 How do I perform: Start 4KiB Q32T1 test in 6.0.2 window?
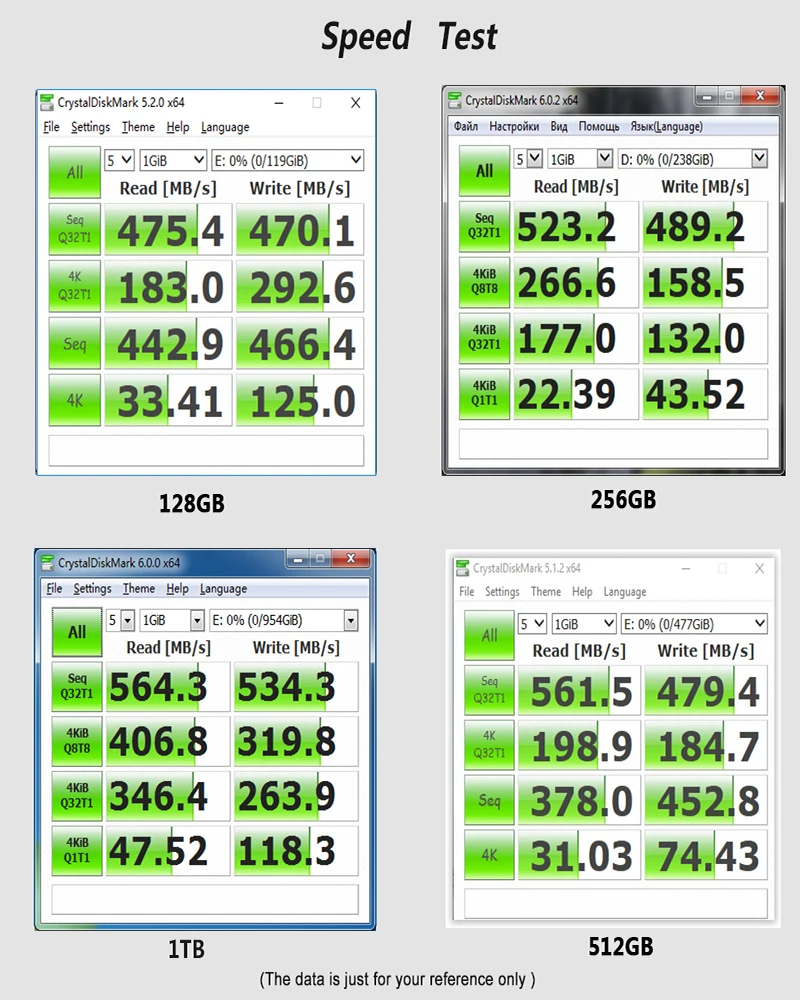[x=484, y=337]
